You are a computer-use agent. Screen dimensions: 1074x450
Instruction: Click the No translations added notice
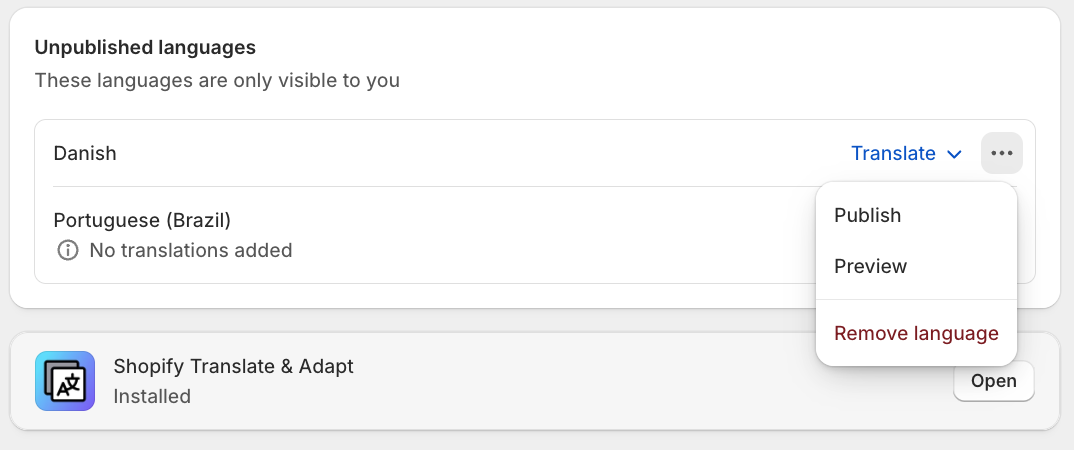click(x=190, y=250)
